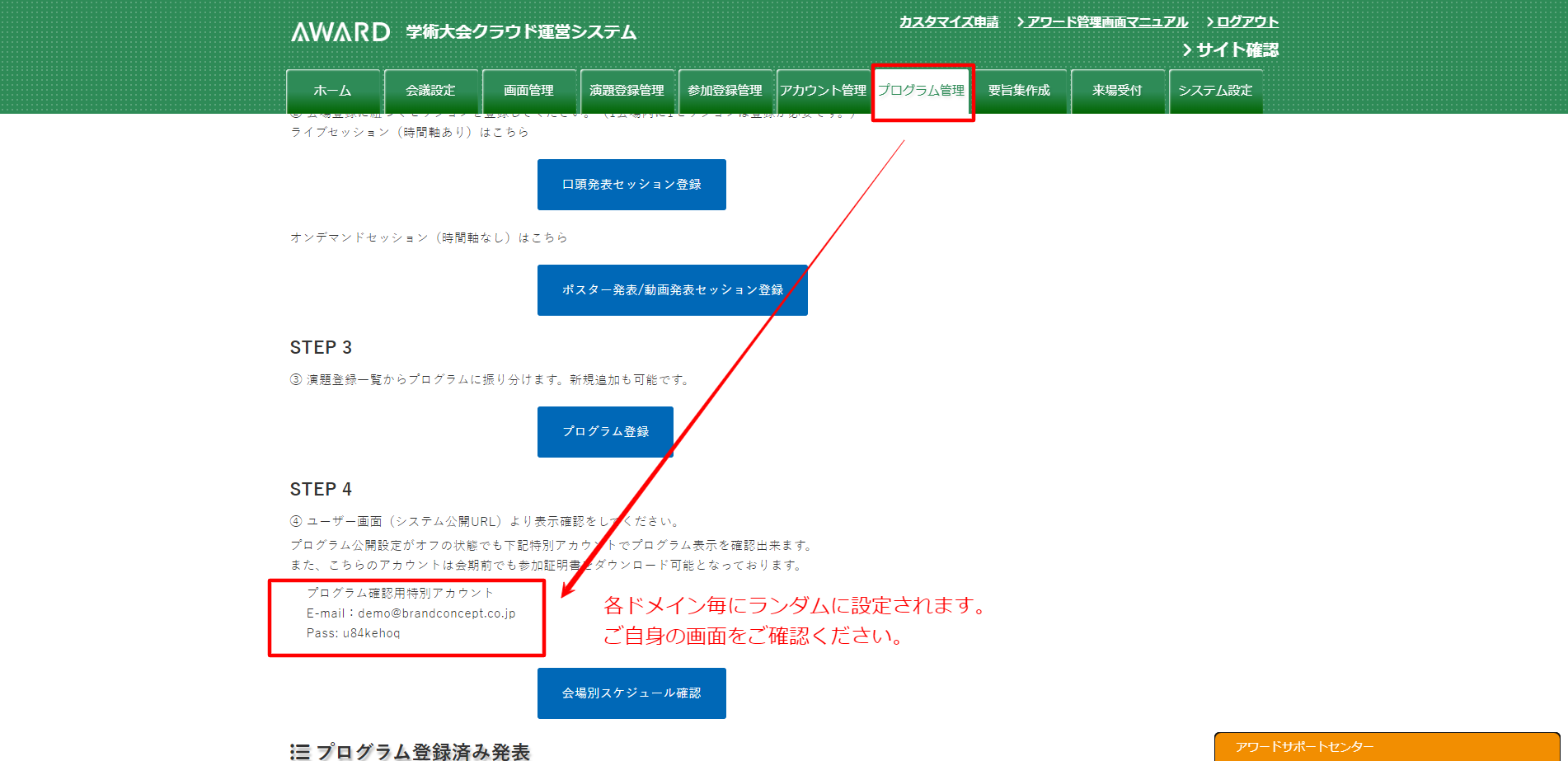Image resolution: width=1568 pixels, height=761 pixels.
Task: Switch to the 会議設定 tab
Action: pos(431,91)
